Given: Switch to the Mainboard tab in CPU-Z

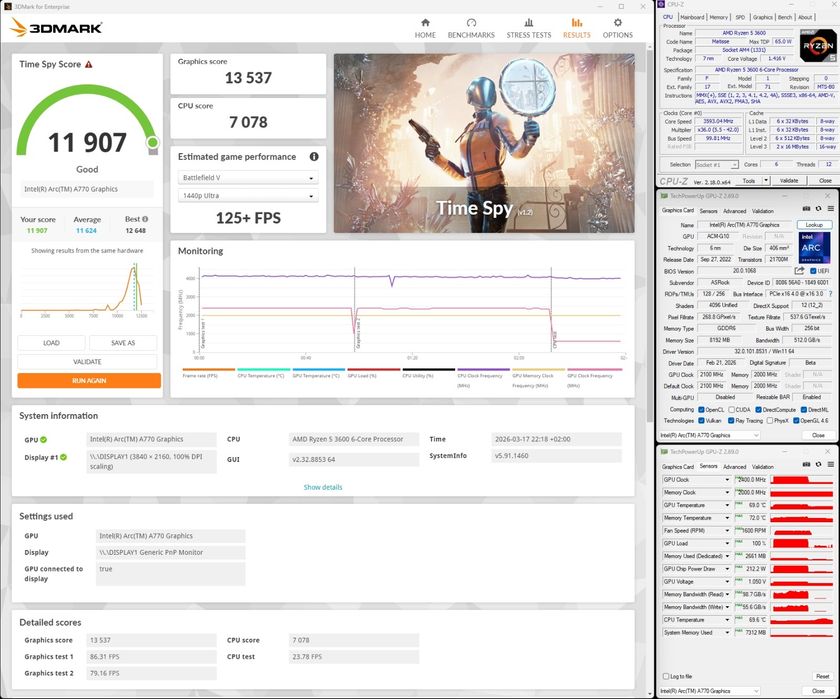Looking at the screenshot, I should click(x=691, y=17).
